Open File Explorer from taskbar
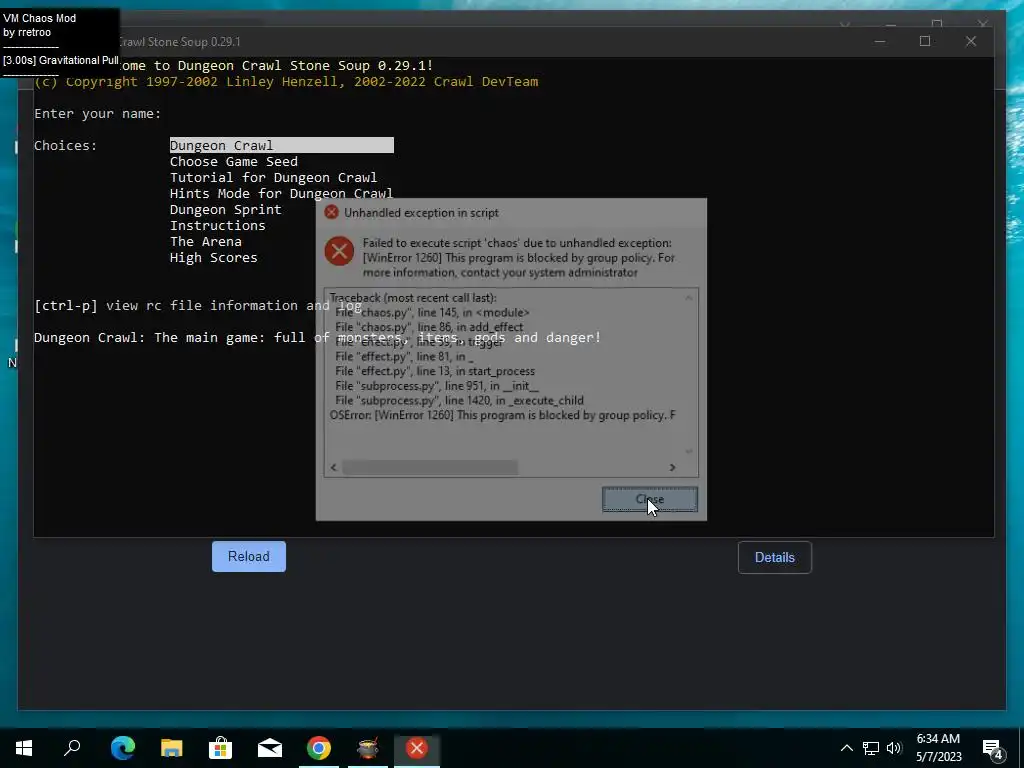The height and width of the screenshot is (768, 1024). [172, 748]
